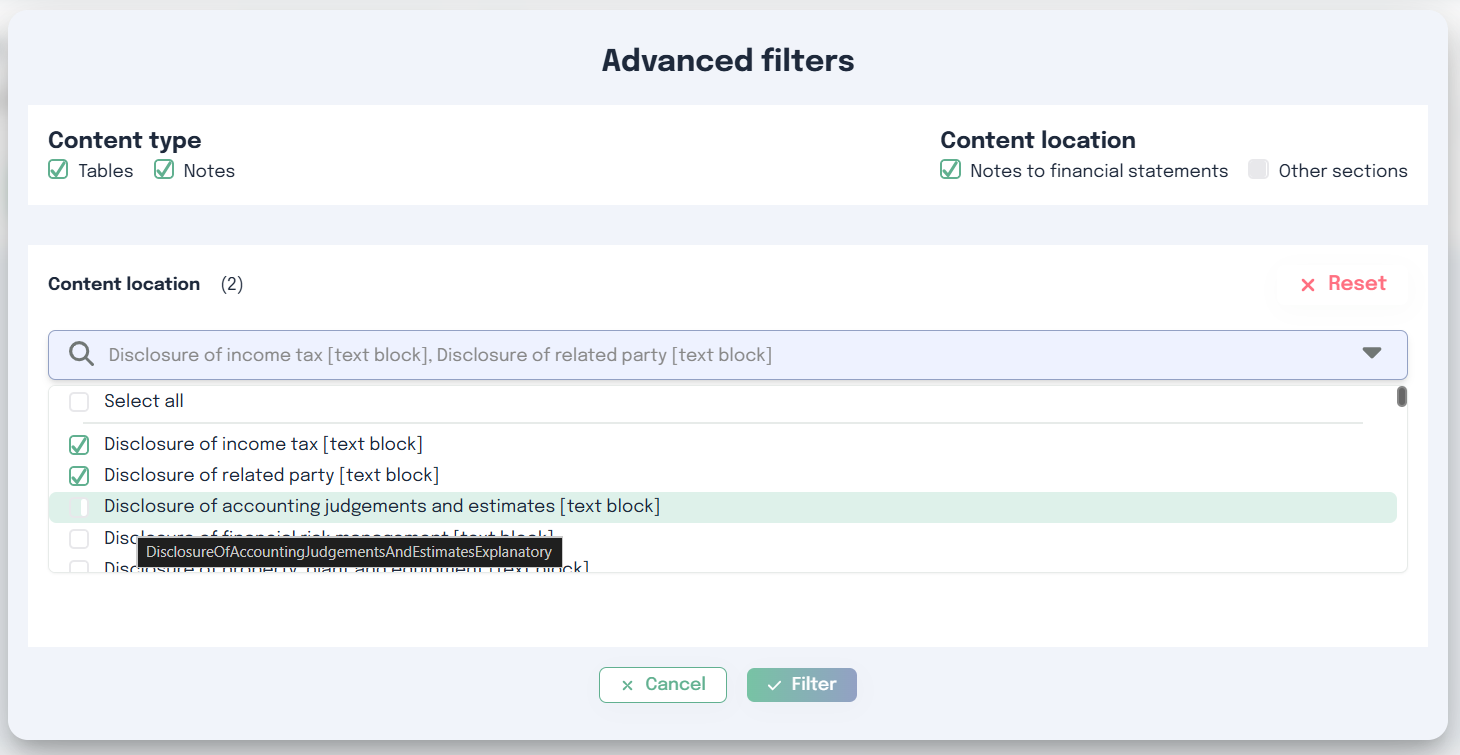Tick the Select all checkbox
The image size is (1460, 755).
pos(79,402)
